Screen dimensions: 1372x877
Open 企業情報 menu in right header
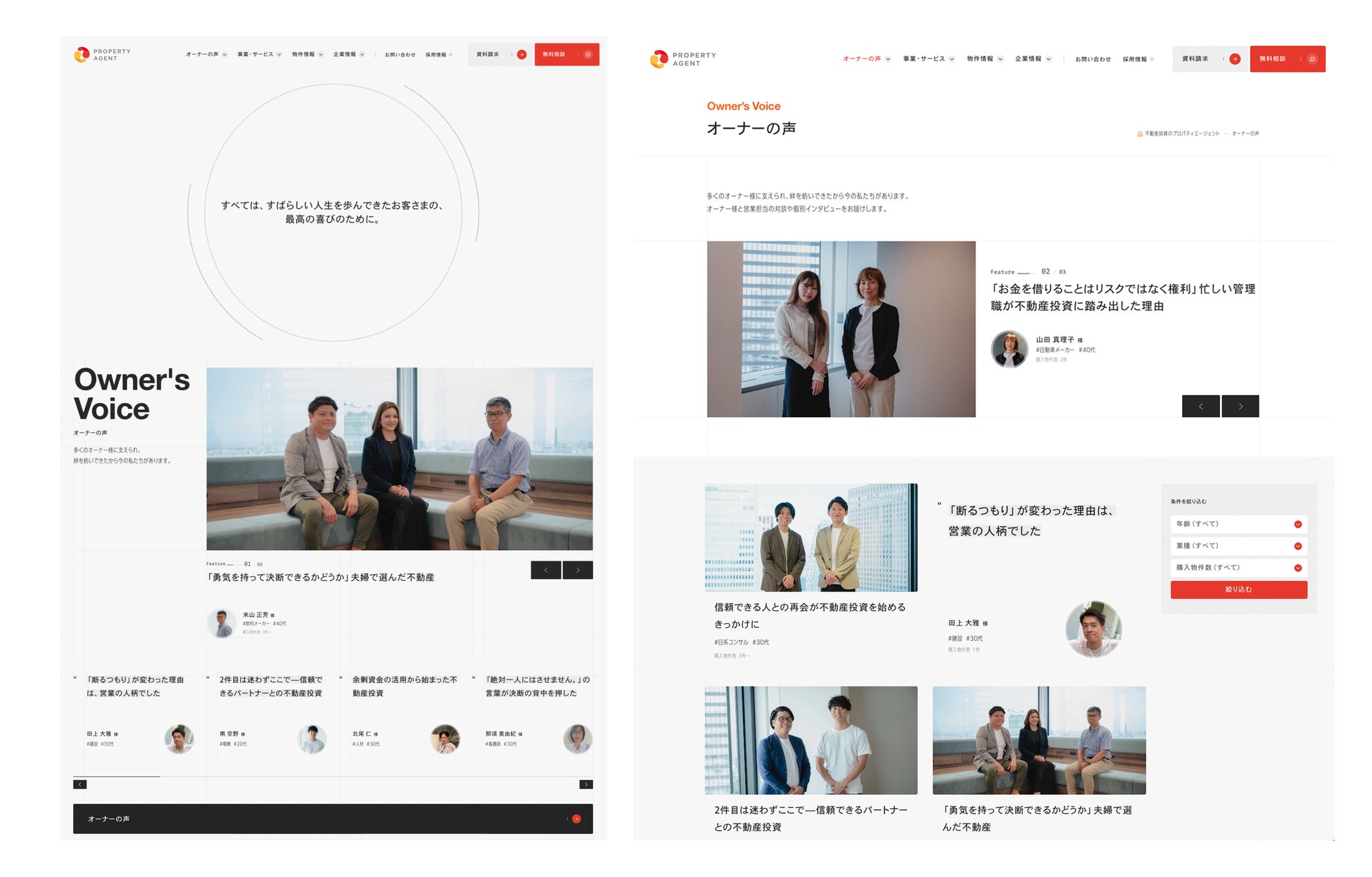pyautogui.click(x=1032, y=59)
